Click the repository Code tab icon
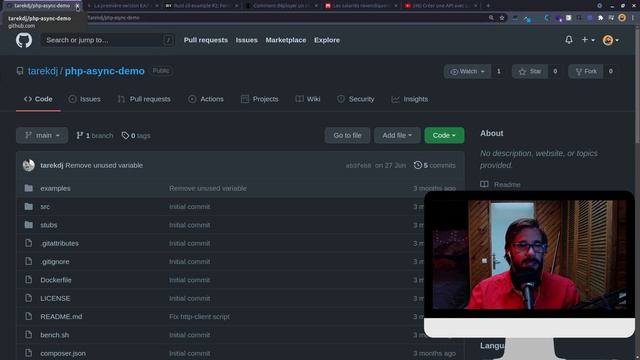The height and width of the screenshot is (360, 640). click(x=27, y=99)
